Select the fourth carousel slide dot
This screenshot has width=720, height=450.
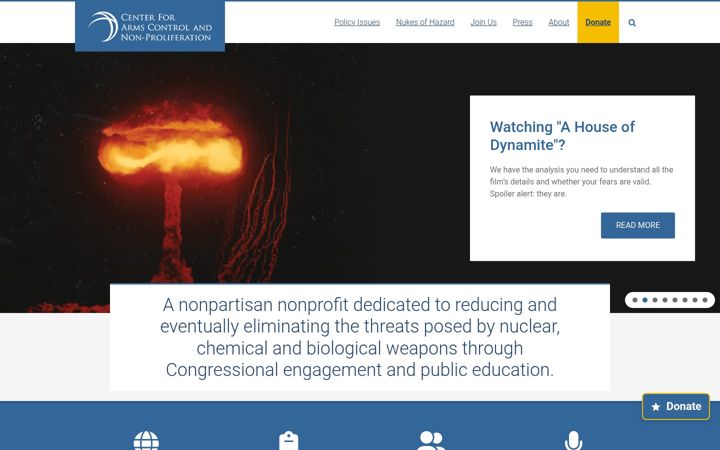[x=665, y=300]
